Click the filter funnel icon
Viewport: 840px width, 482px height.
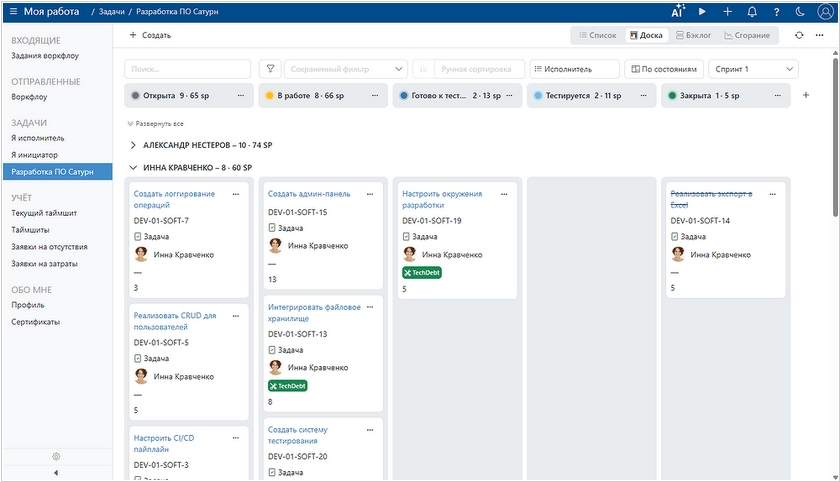coord(270,69)
